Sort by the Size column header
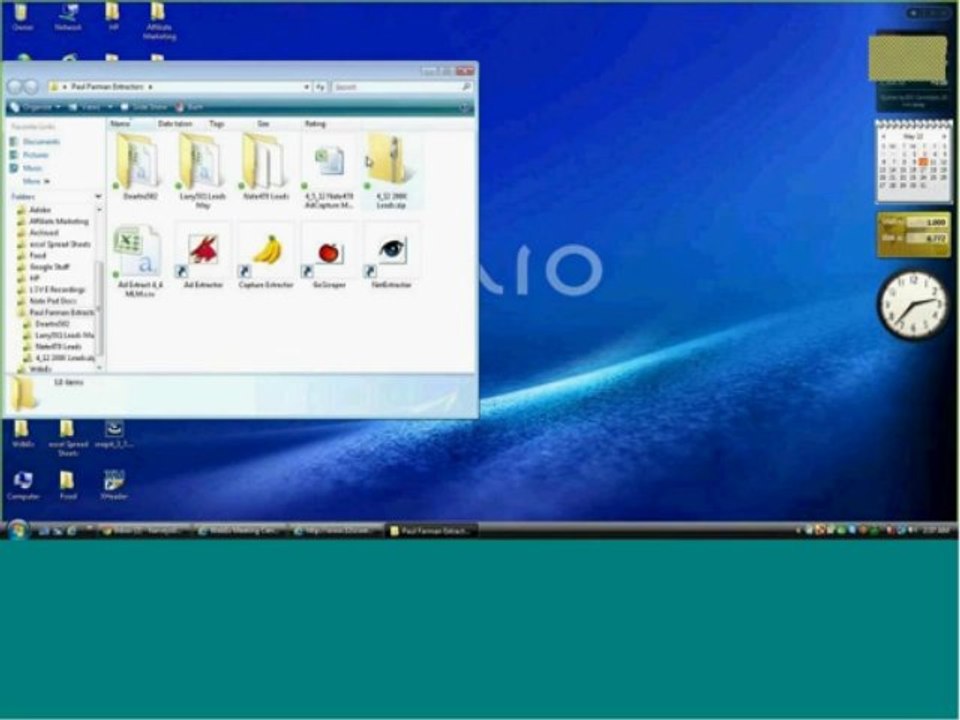The image size is (960, 720). coord(277,124)
